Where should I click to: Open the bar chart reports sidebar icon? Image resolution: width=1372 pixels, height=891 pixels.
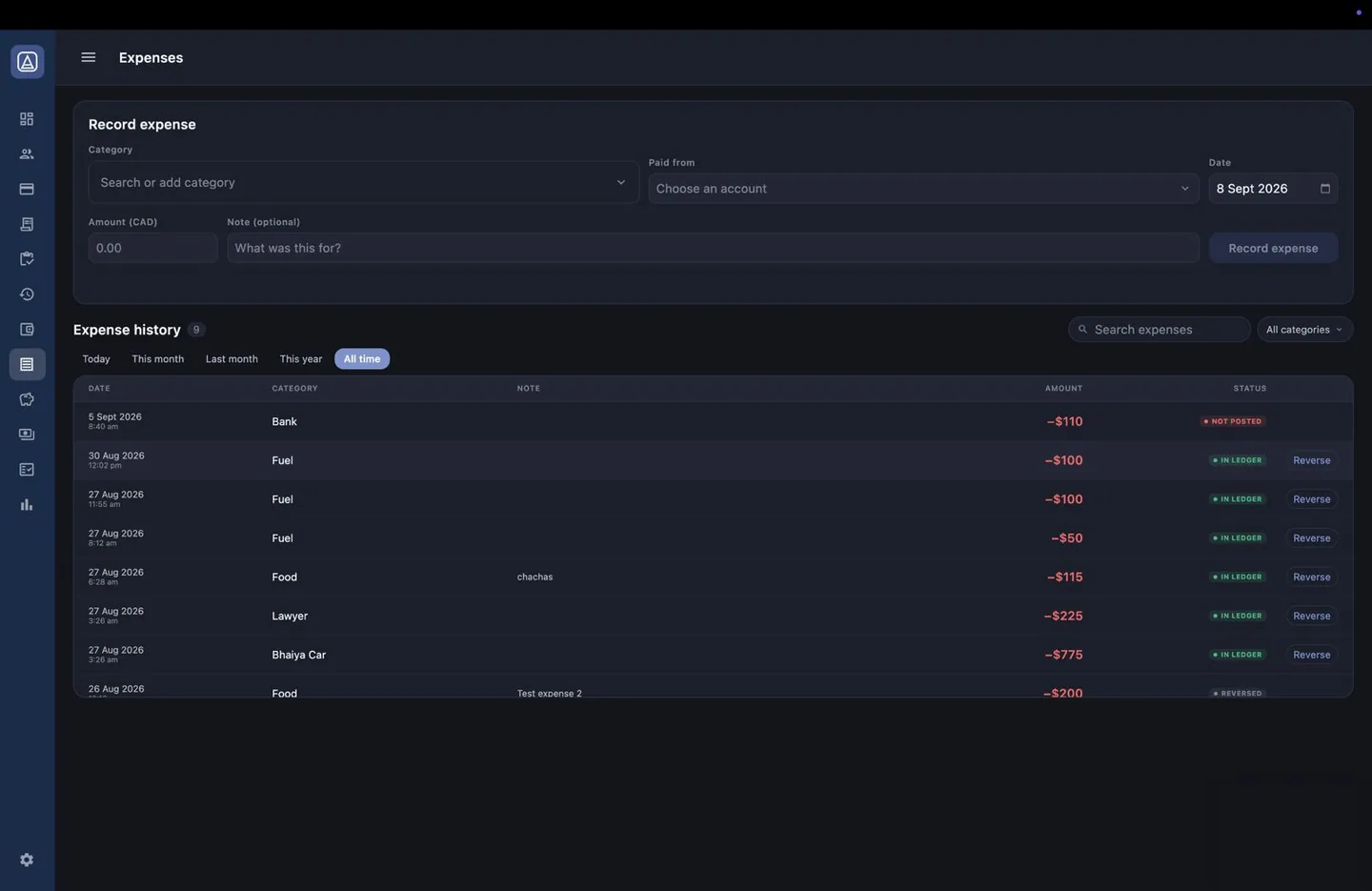(x=27, y=505)
